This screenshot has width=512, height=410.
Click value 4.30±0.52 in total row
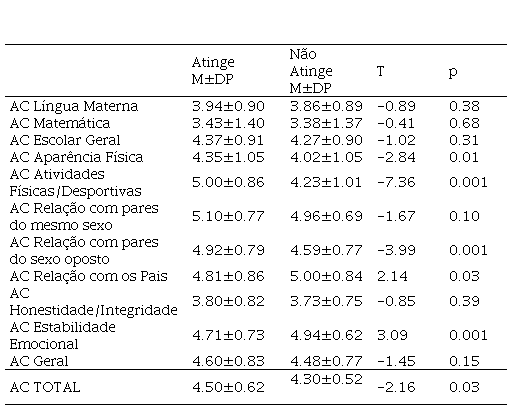coord(326,379)
